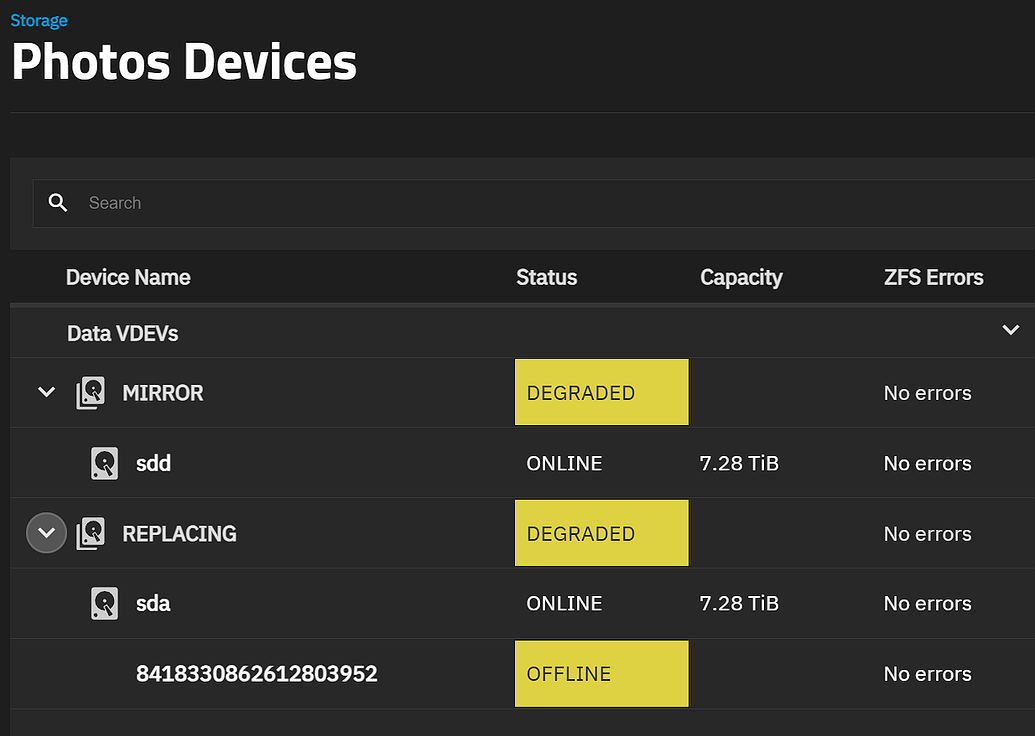The image size is (1035, 736).
Task: Select disk 8418330862612803952
Action: click(257, 673)
